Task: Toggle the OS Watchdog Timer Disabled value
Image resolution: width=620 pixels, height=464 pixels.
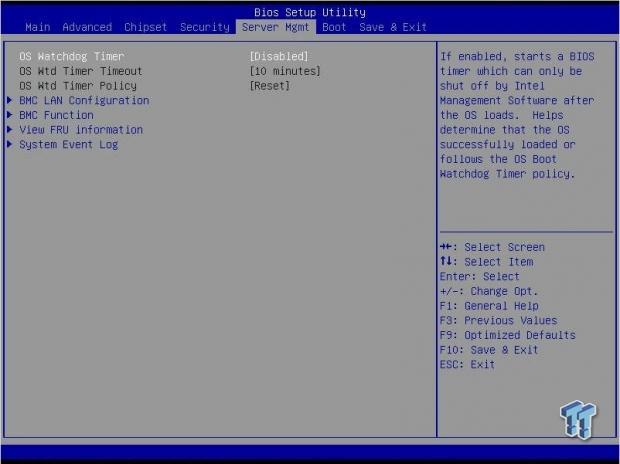Action: [279, 57]
